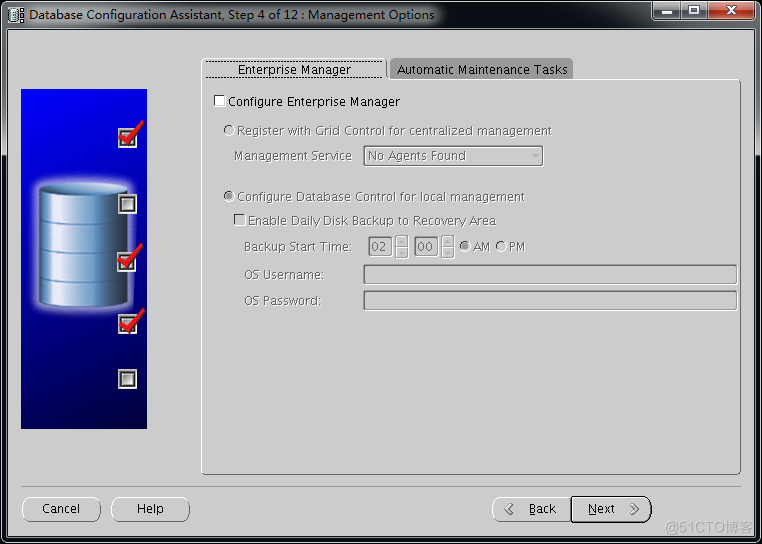The height and width of the screenshot is (544, 762).
Task: Choose the AM radio button
Action: coord(465,246)
